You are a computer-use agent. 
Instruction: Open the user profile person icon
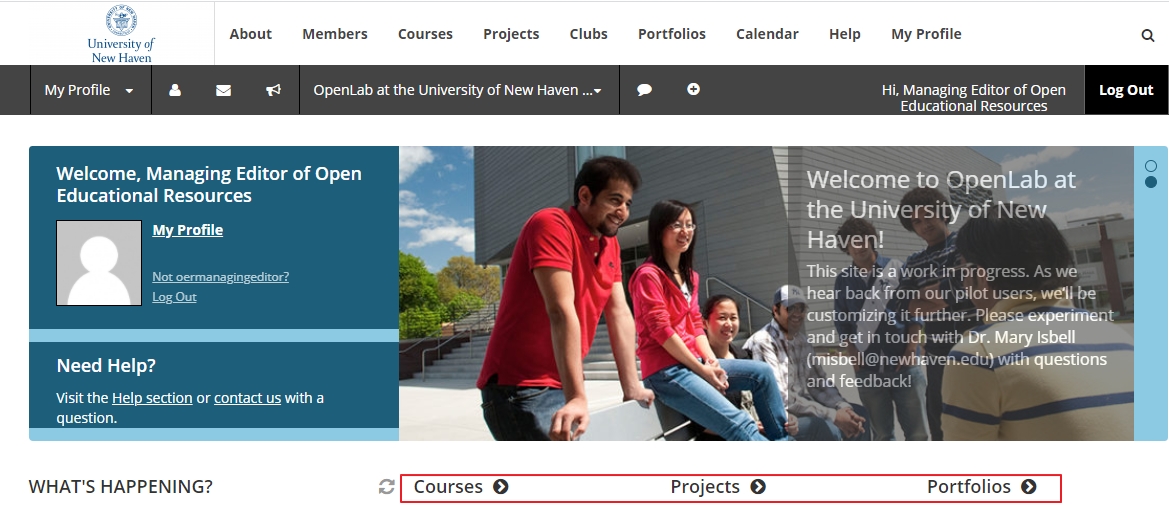pyautogui.click(x=175, y=90)
